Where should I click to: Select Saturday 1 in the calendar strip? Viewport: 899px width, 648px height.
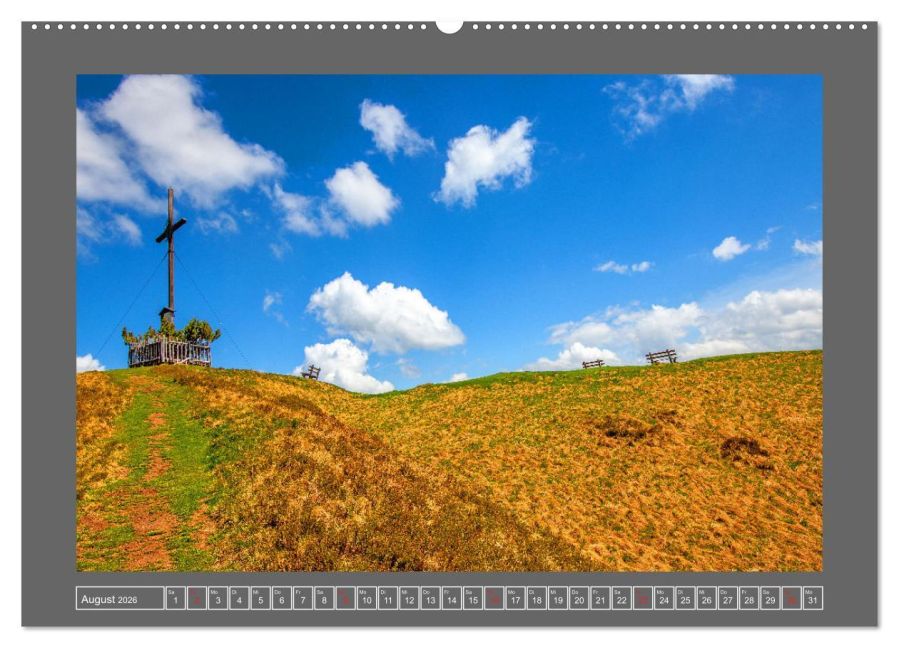click(175, 598)
